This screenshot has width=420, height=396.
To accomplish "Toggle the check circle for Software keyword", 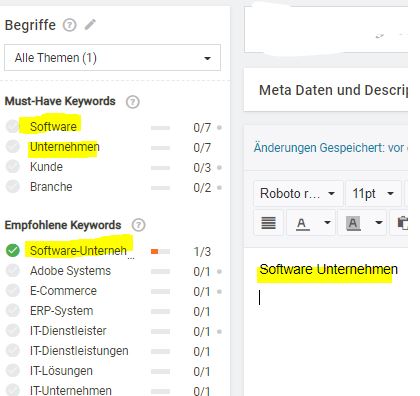I will coord(13,126).
